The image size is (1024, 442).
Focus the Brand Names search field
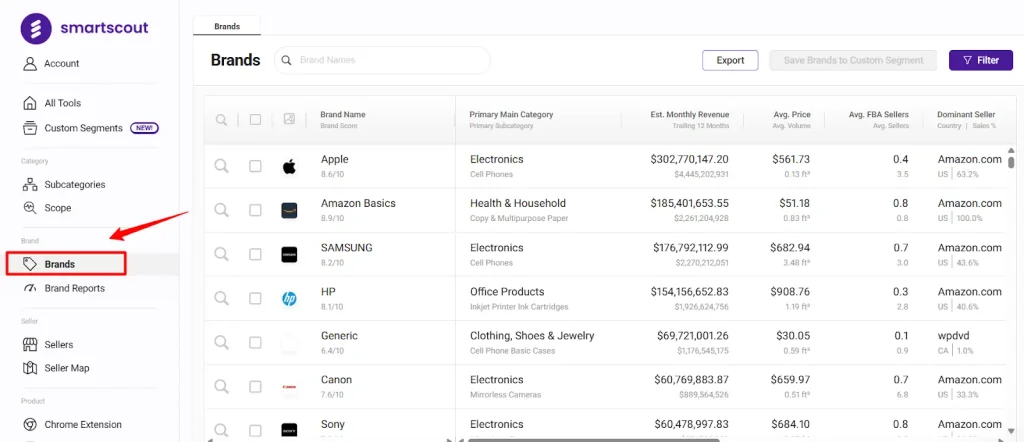point(382,60)
